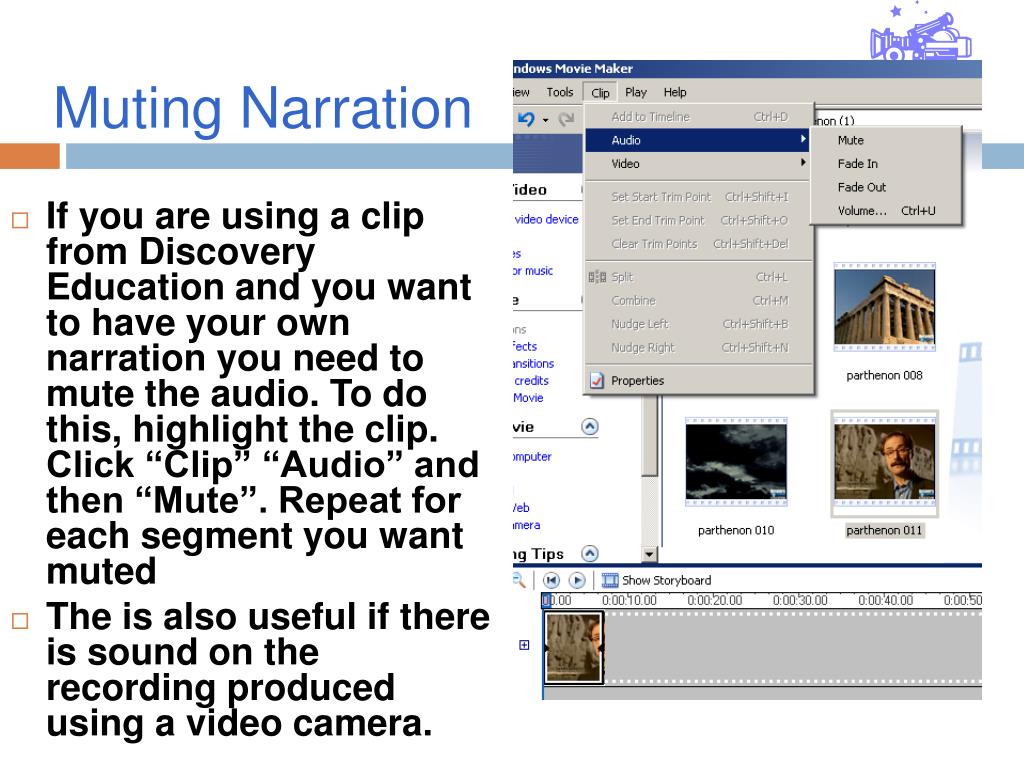This screenshot has width=1024, height=768.
Task: Select Audio in the Clip menu
Action: click(697, 140)
